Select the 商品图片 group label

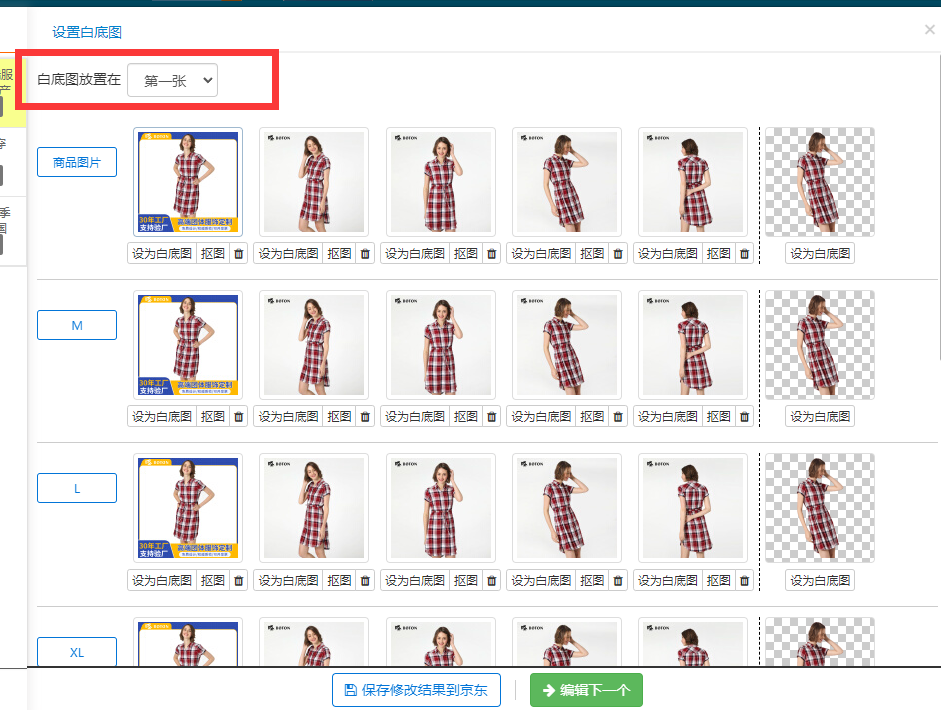pyautogui.click(x=77, y=162)
